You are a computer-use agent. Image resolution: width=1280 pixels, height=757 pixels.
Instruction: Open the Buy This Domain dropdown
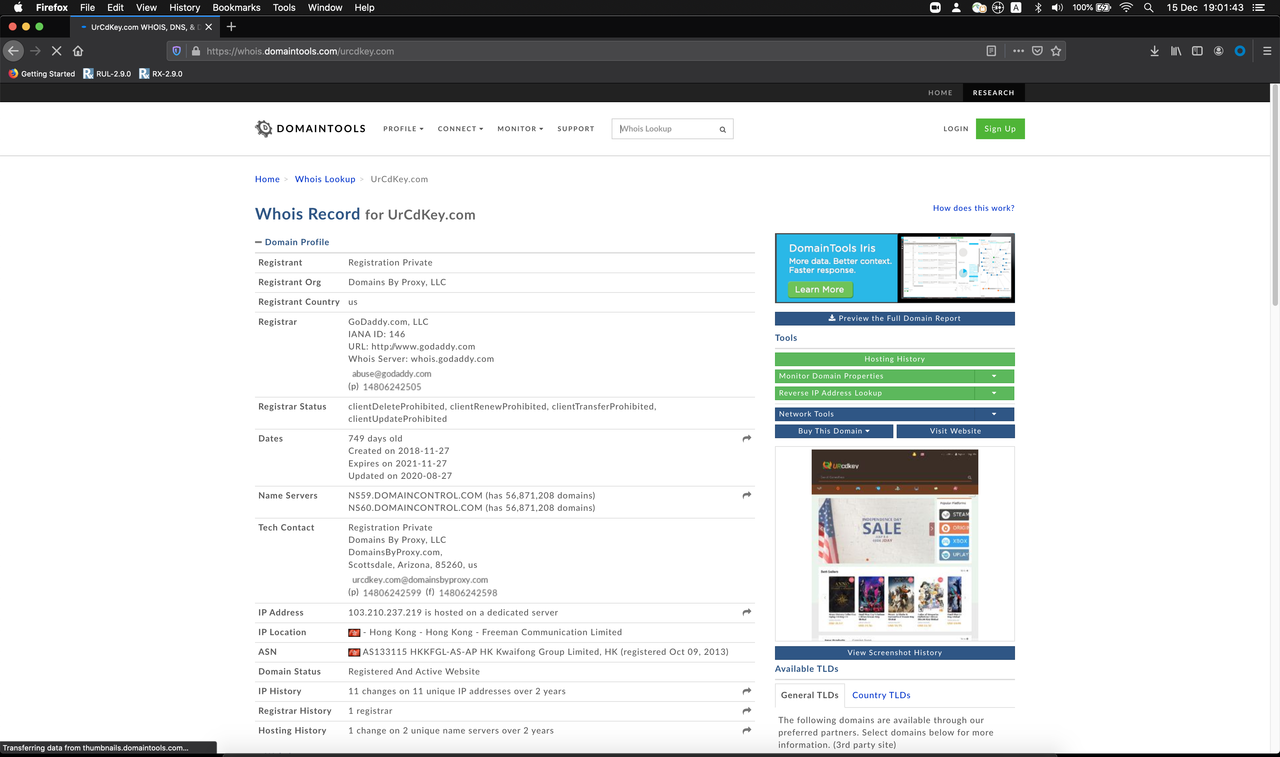(834, 431)
